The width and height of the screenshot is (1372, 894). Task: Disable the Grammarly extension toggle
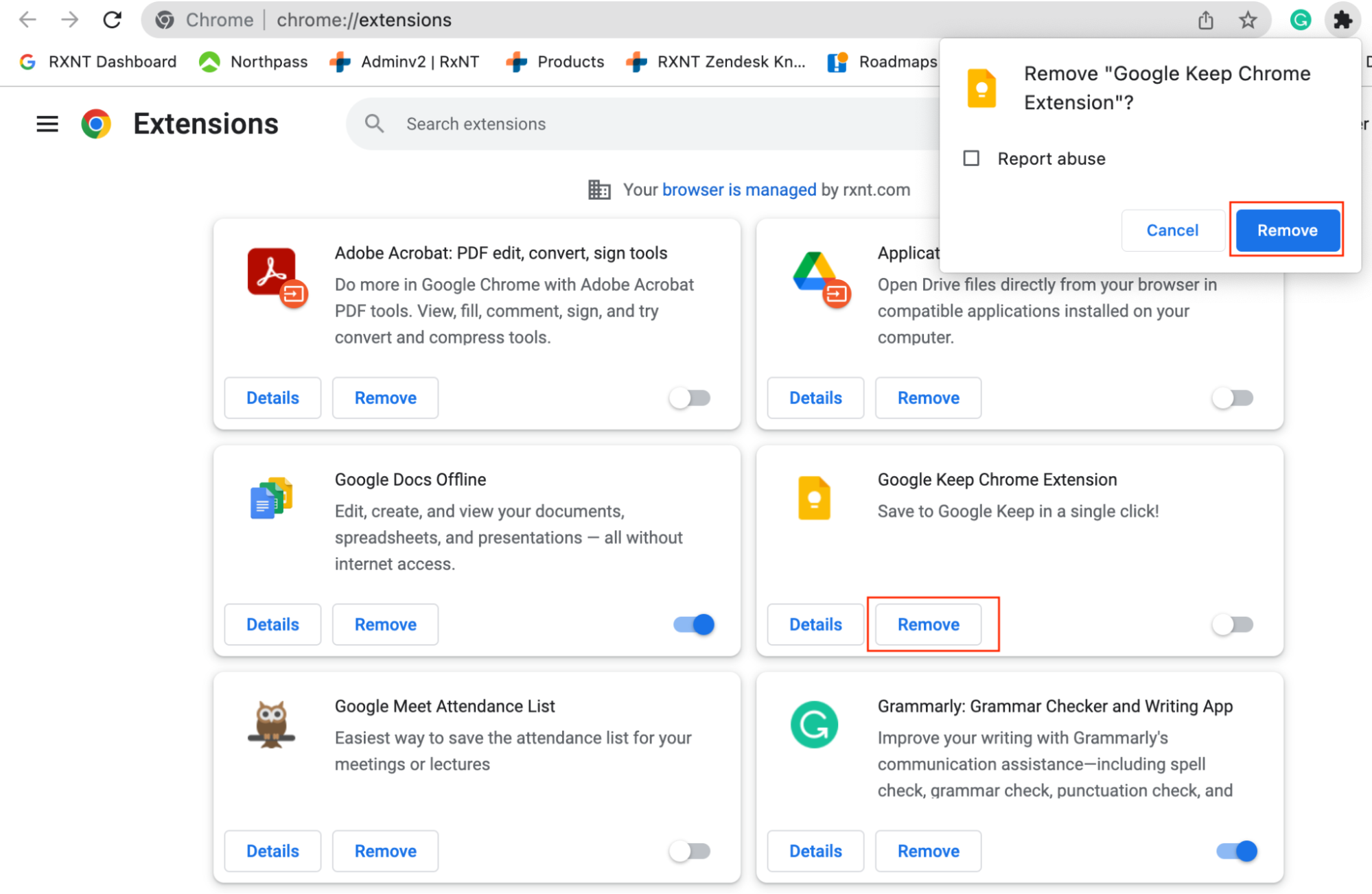[1237, 851]
